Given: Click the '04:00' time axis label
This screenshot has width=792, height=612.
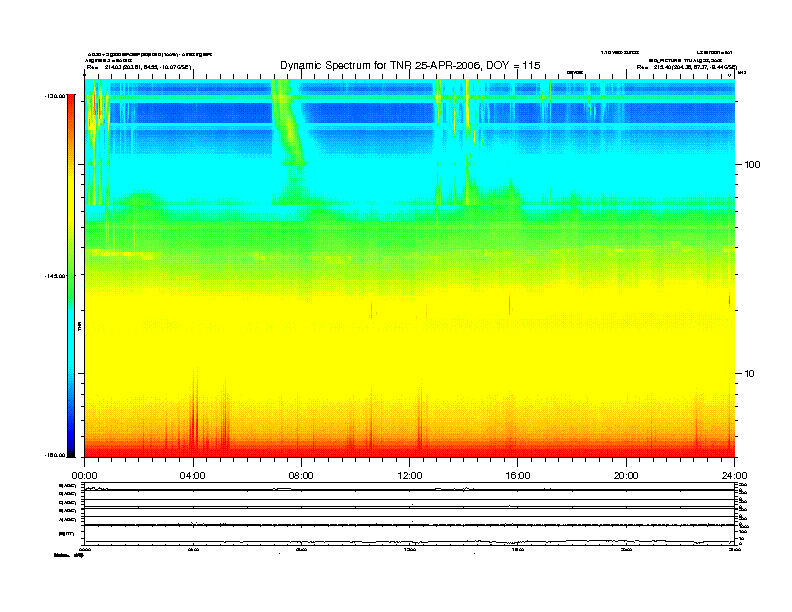Looking at the screenshot, I should [193, 476].
